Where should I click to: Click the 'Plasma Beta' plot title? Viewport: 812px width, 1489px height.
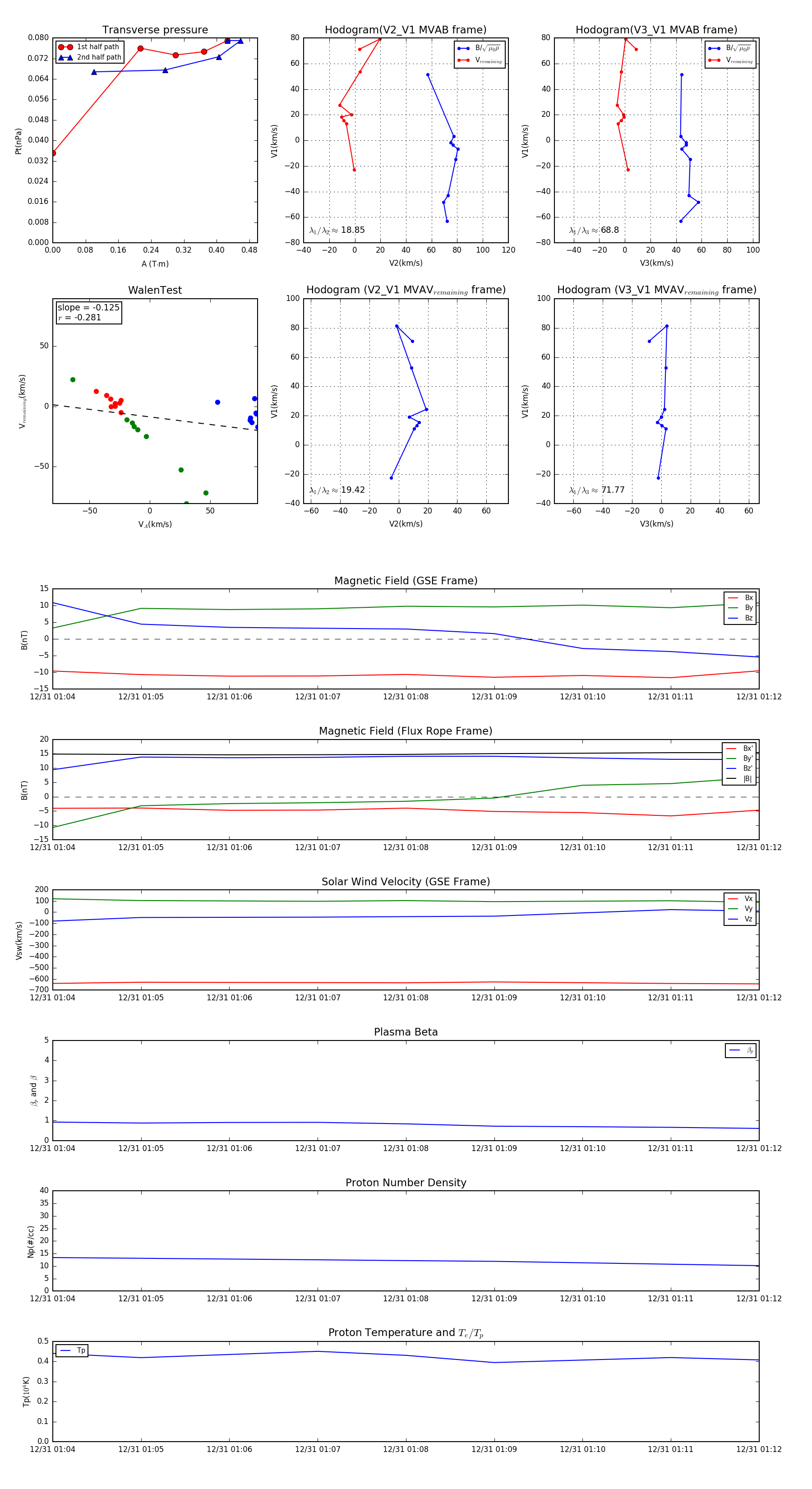tap(406, 1032)
